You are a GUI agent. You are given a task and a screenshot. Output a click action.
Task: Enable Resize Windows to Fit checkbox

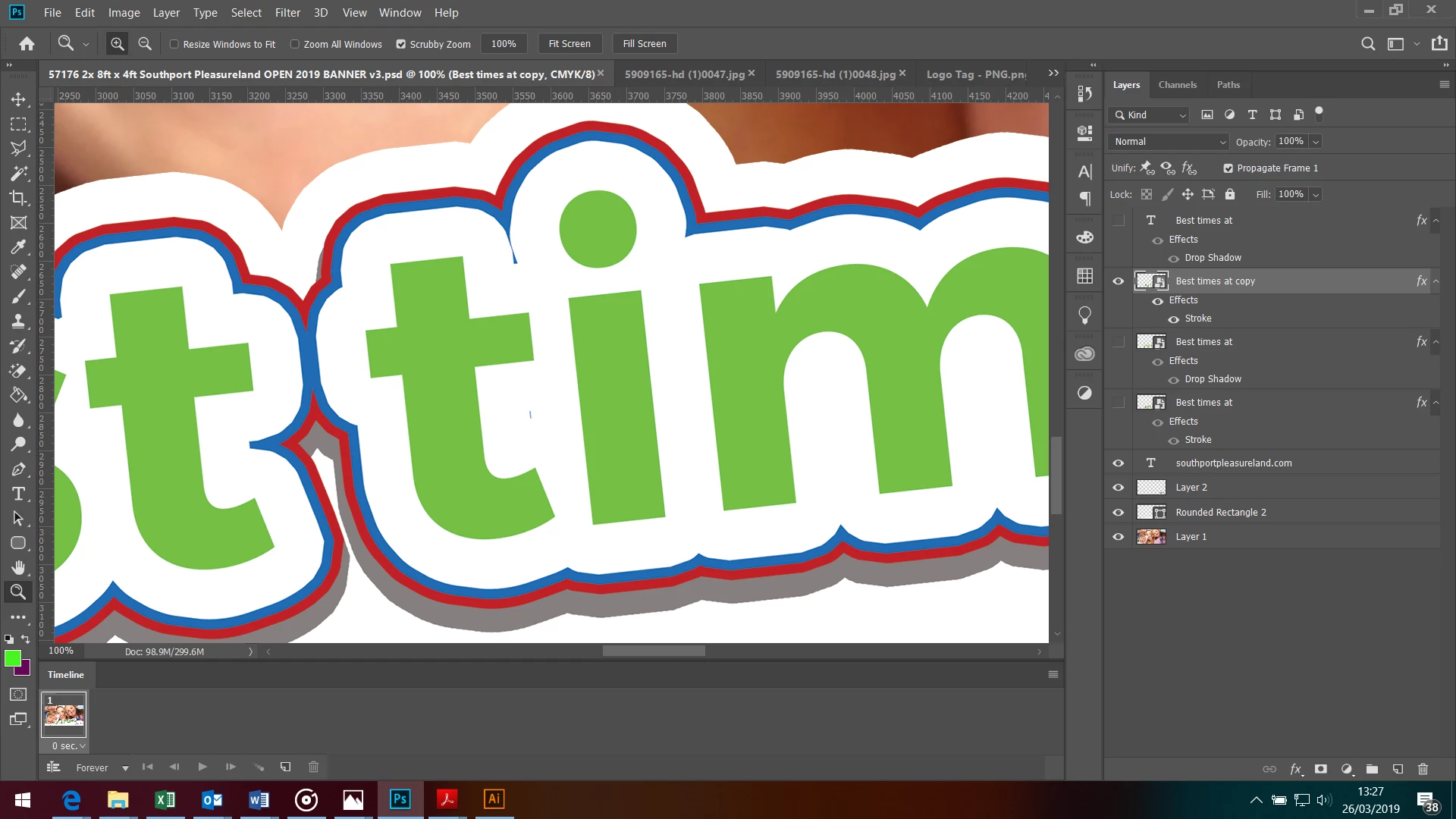click(174, 44)
